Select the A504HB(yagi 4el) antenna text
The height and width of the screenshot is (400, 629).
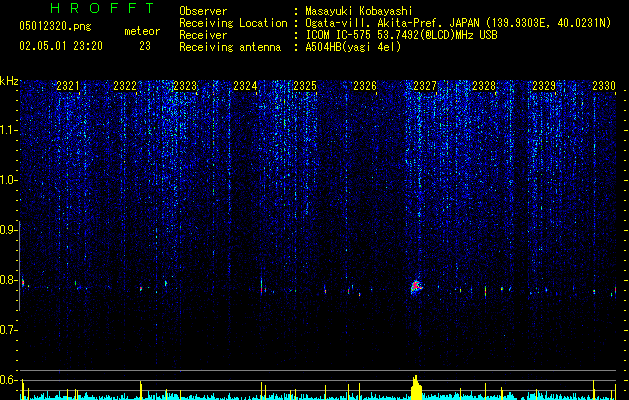pos(353,47)
